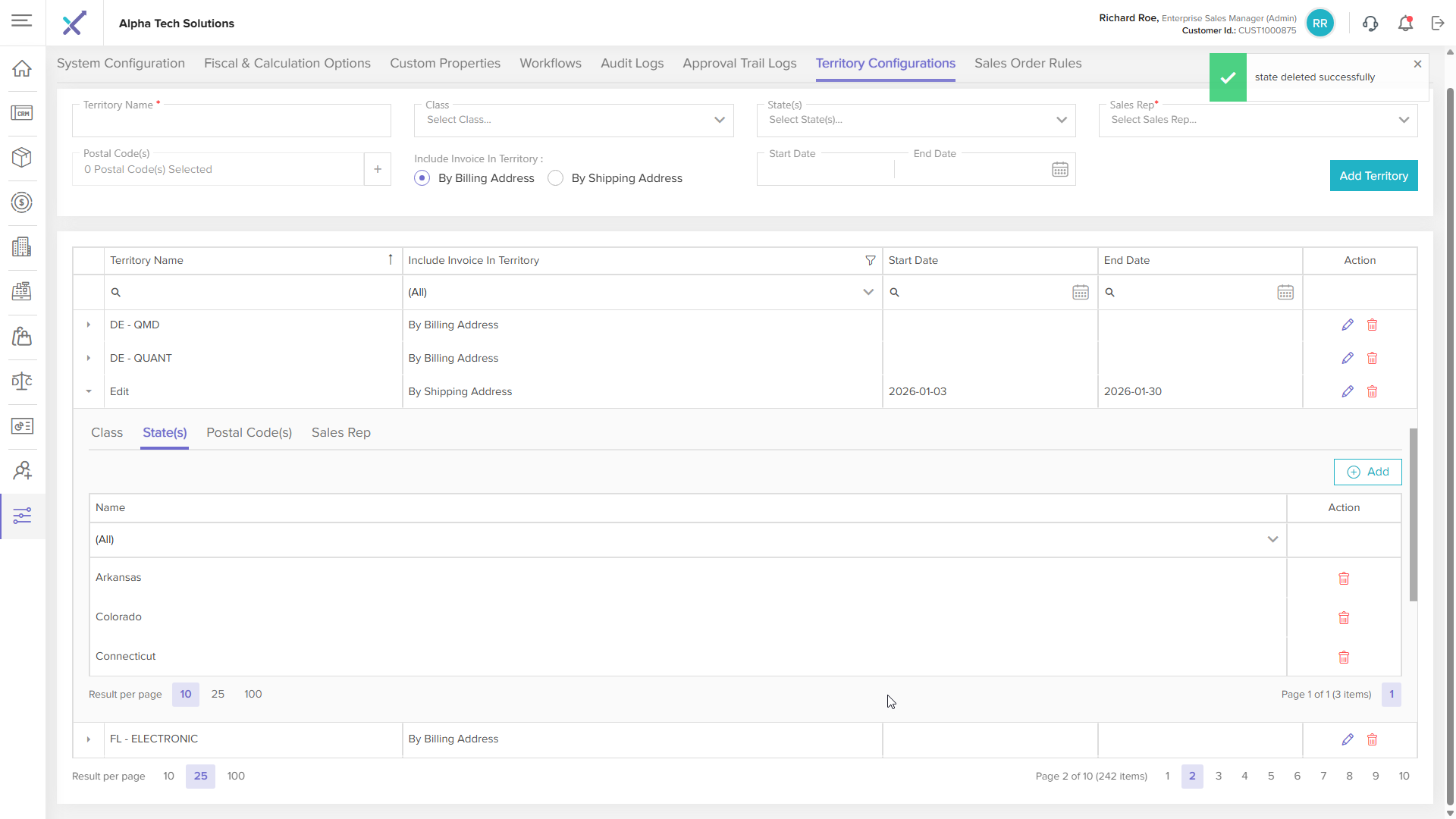This screenshot has height=819, width=1456.
Task: Click trash icon for FL - ELECTRONIC
Action: pyautogui.click(x=1372, y=739)
